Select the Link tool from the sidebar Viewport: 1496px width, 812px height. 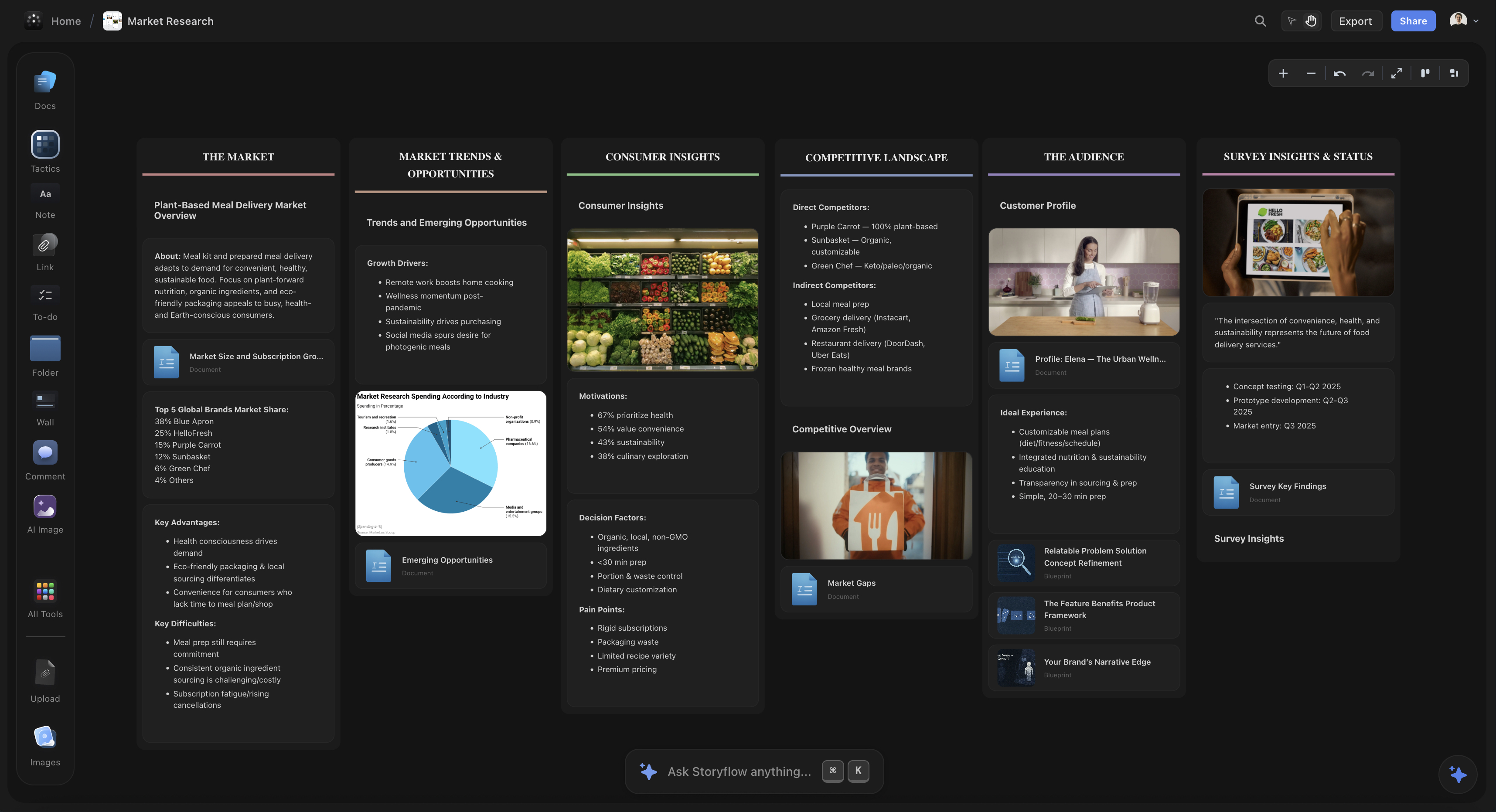coord(45,245)
